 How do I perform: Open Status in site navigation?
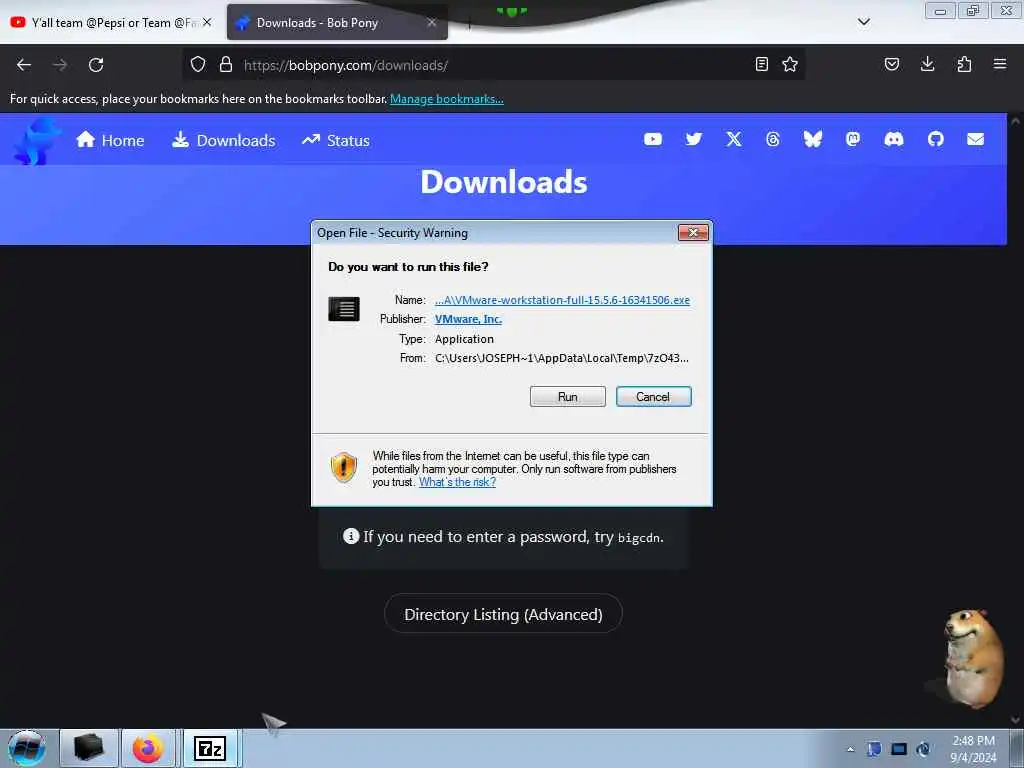[x=336, y=140]
